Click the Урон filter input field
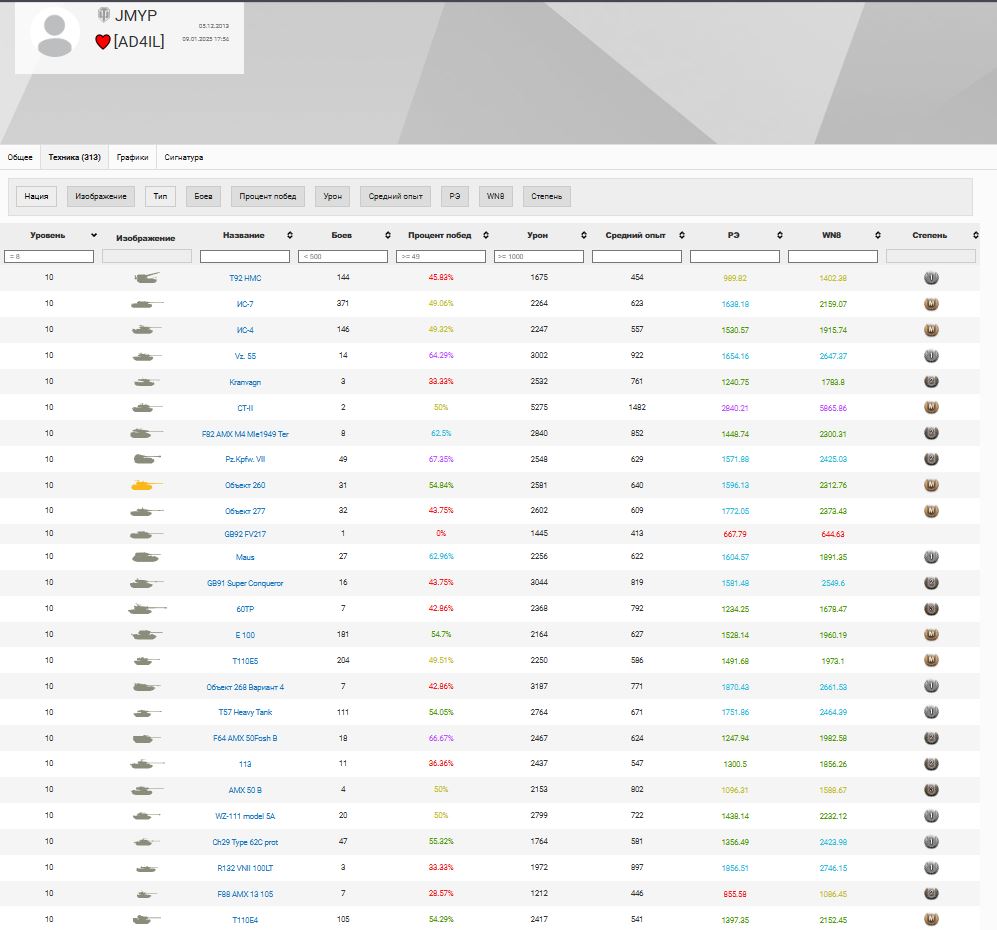Viewport: 997px width, 930px height. point(539,256)
